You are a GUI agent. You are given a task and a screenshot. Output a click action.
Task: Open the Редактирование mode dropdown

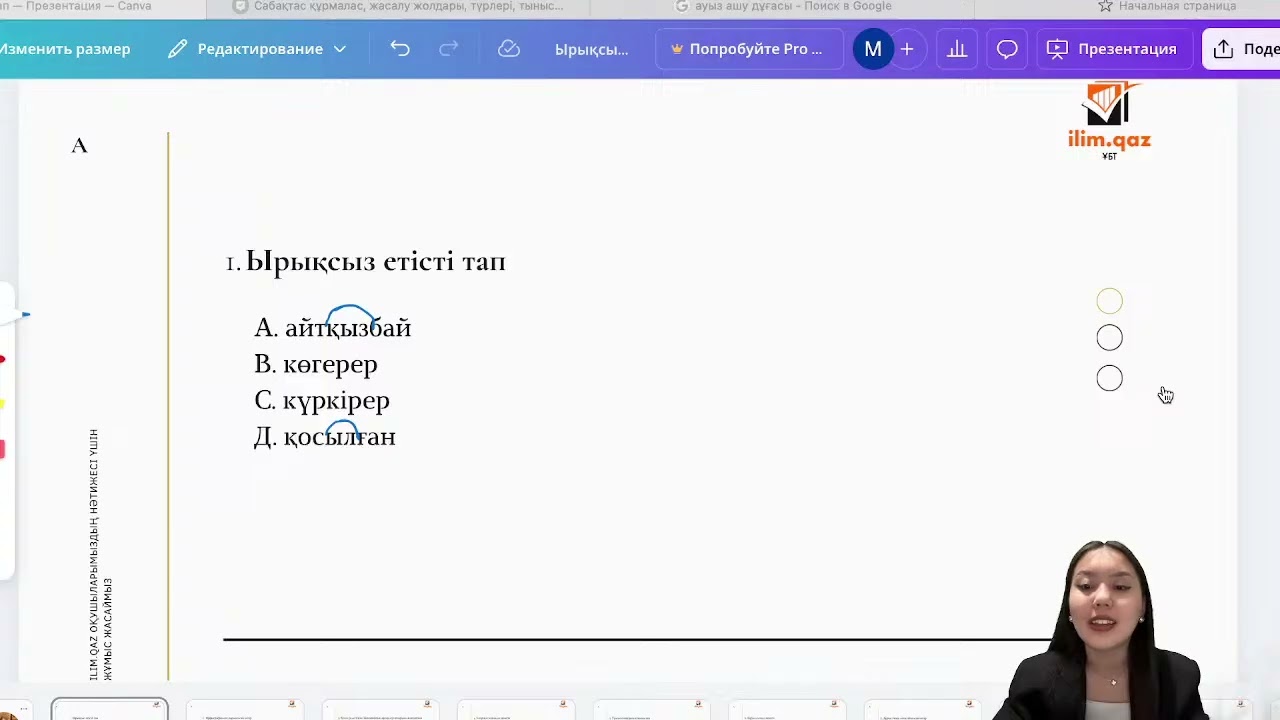(x=257, y=49)
